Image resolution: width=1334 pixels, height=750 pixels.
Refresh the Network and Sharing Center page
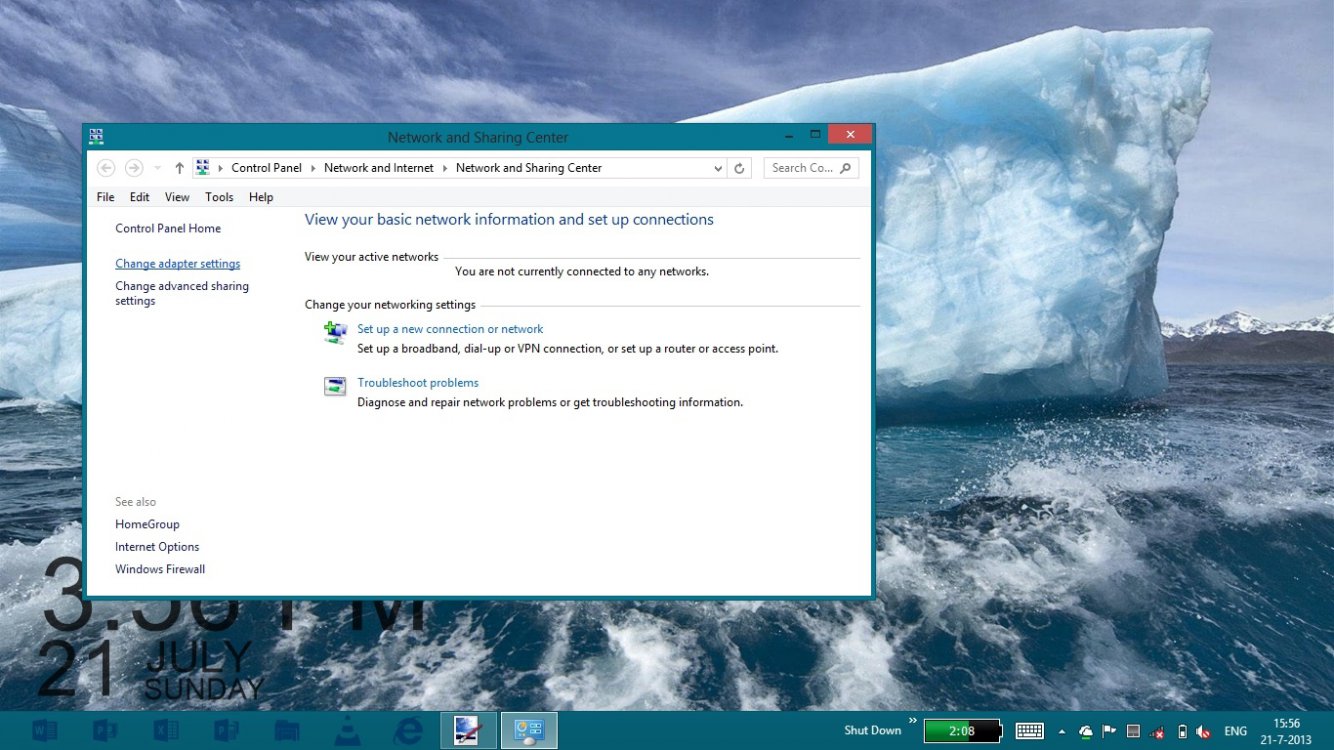[739, 168]
